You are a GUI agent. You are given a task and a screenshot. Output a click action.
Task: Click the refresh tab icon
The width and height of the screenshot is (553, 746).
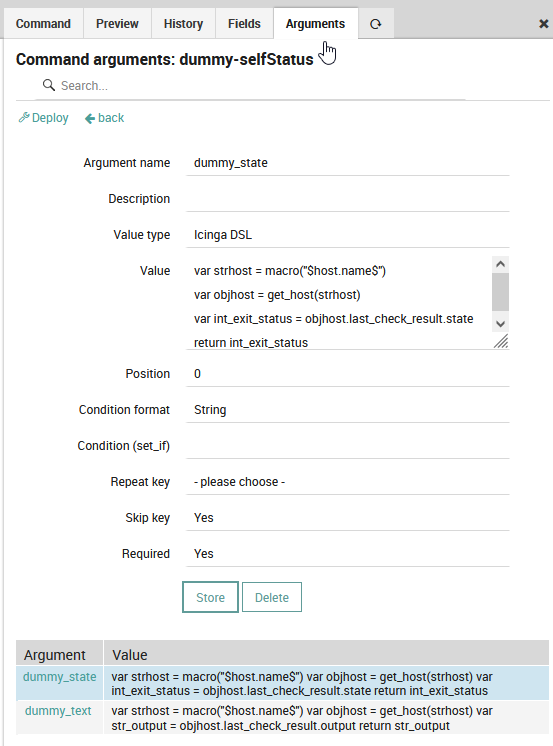[375, 24]
